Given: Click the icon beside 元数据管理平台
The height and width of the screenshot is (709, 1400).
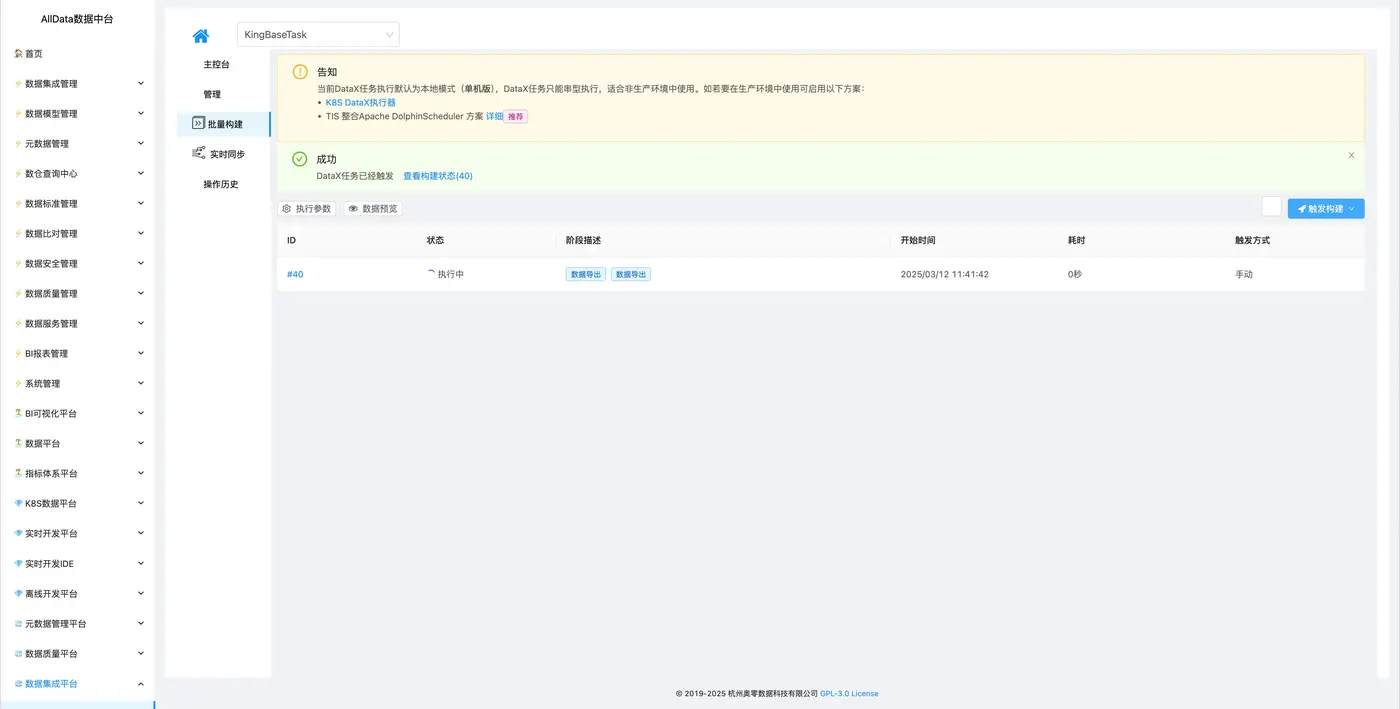Looking at the screenshot, I should 18,623.
